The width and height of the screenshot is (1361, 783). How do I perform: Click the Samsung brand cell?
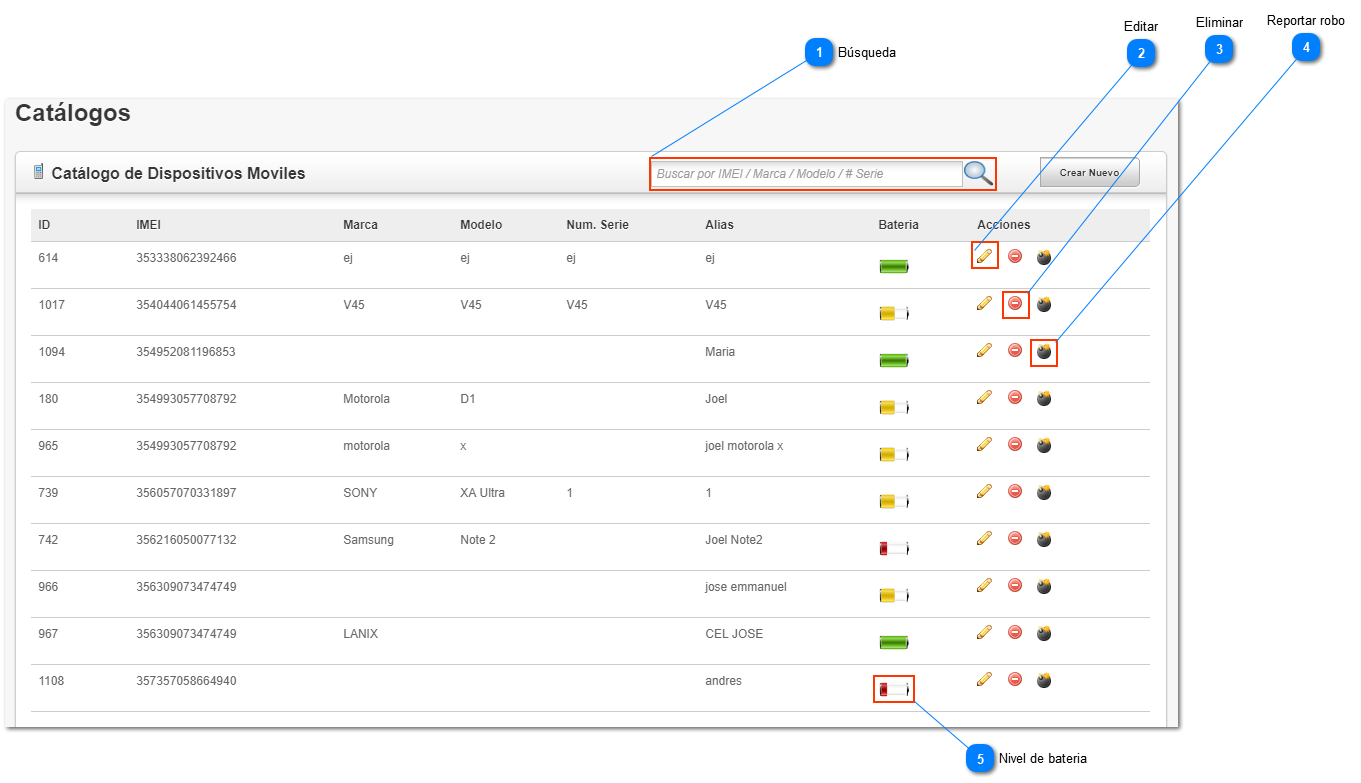pyautogui.click(x=368, y=539)
